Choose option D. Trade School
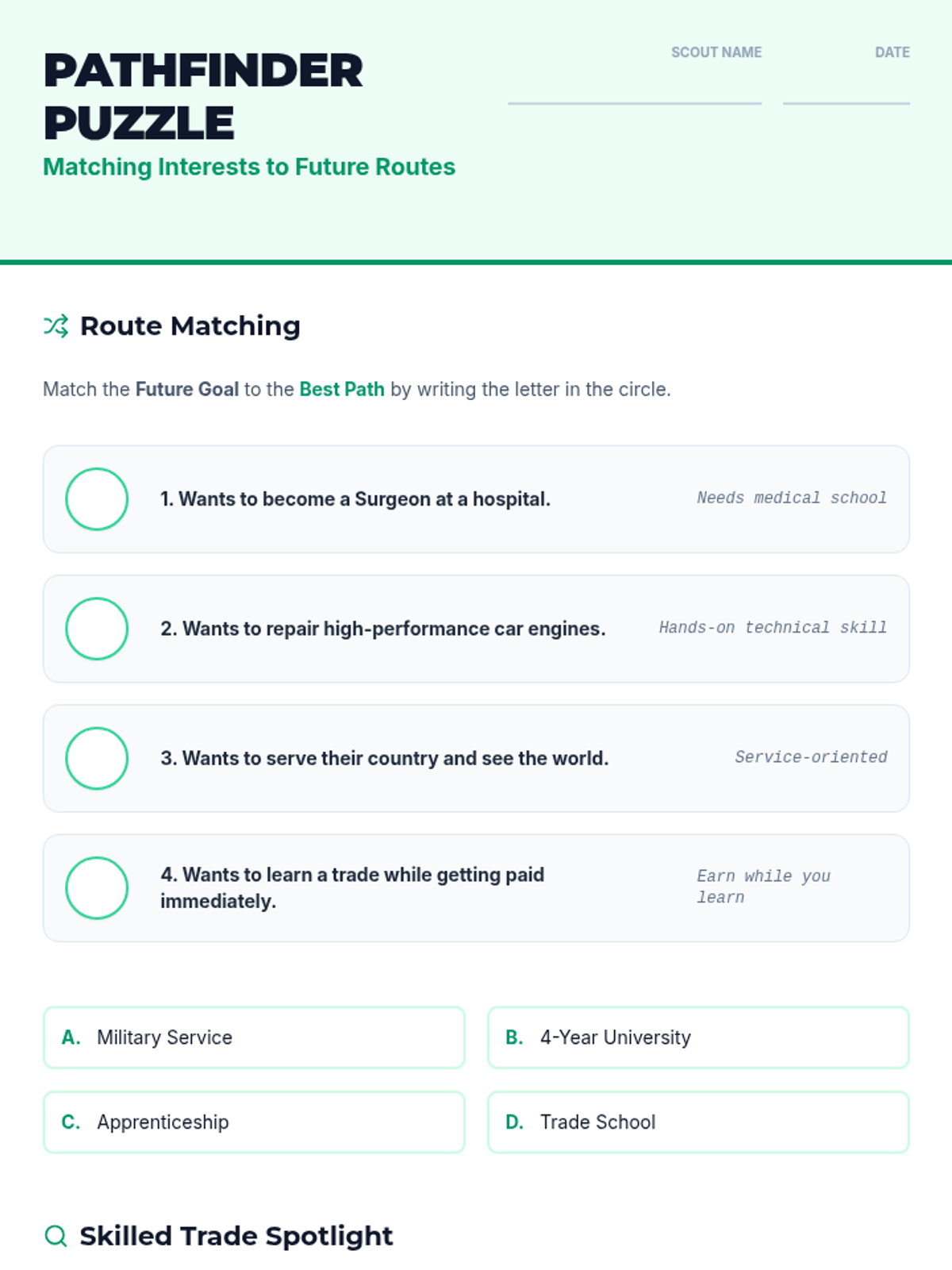This screenshot has height=1270, width=952. coord(698,1122)
